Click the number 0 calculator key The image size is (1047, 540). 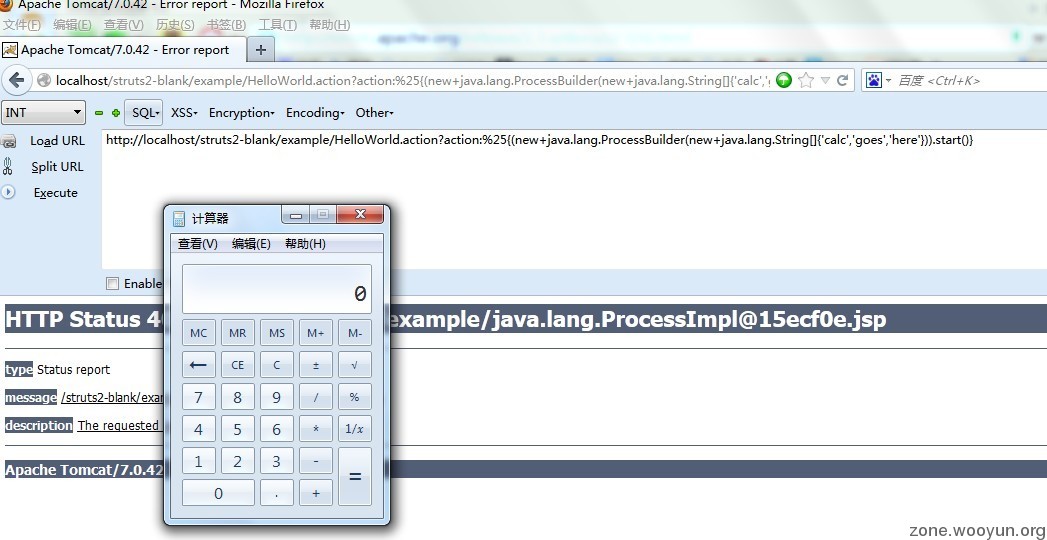218,493
